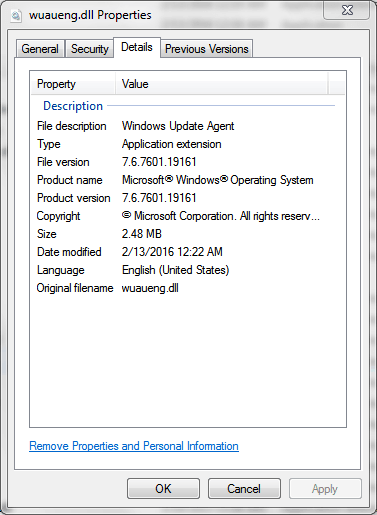Open the Security tab
Screen dimensions: 377x515
click(x=90, y=49)
